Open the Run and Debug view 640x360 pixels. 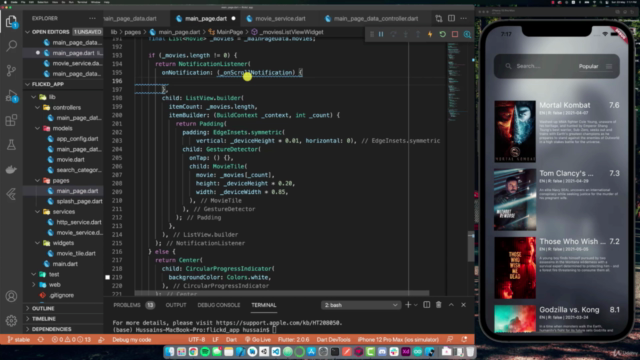tap(11, 96)
